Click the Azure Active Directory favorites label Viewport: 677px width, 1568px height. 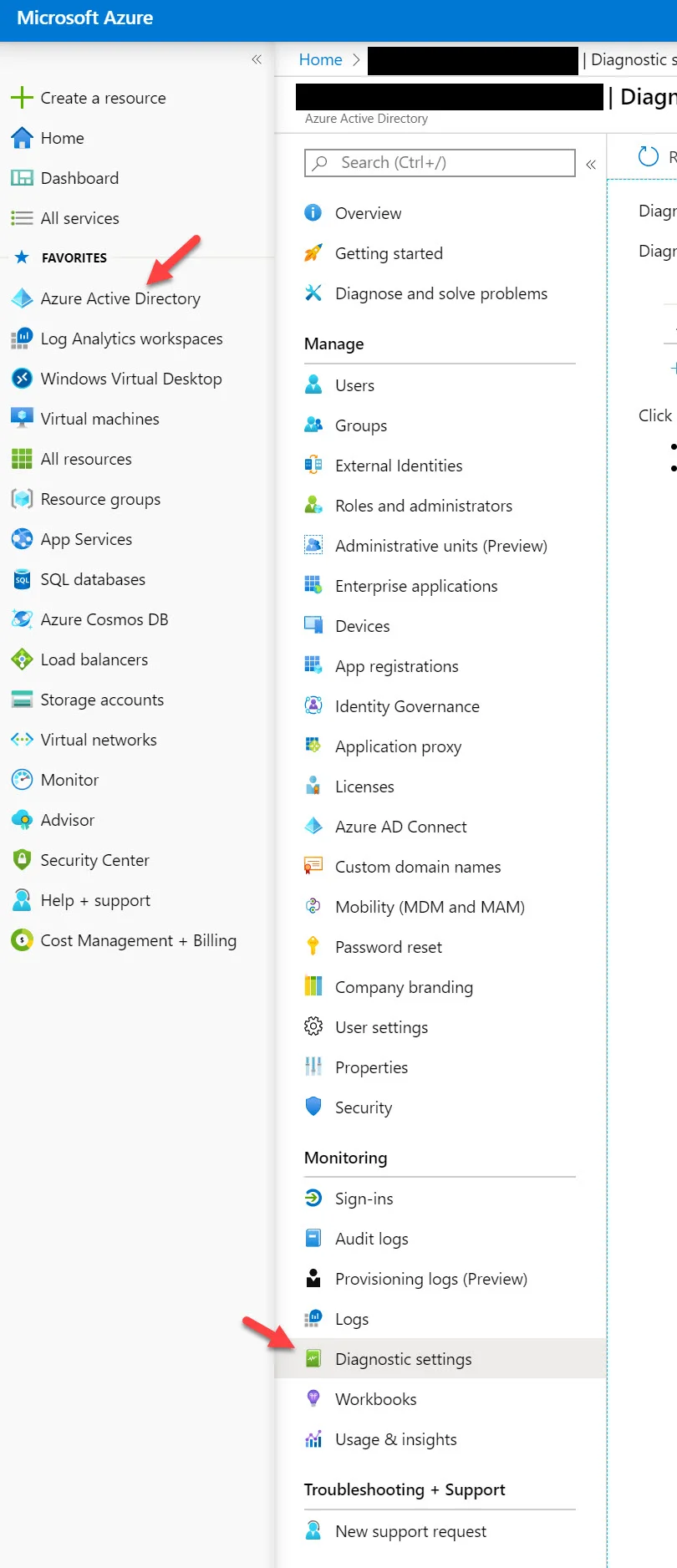120,298
